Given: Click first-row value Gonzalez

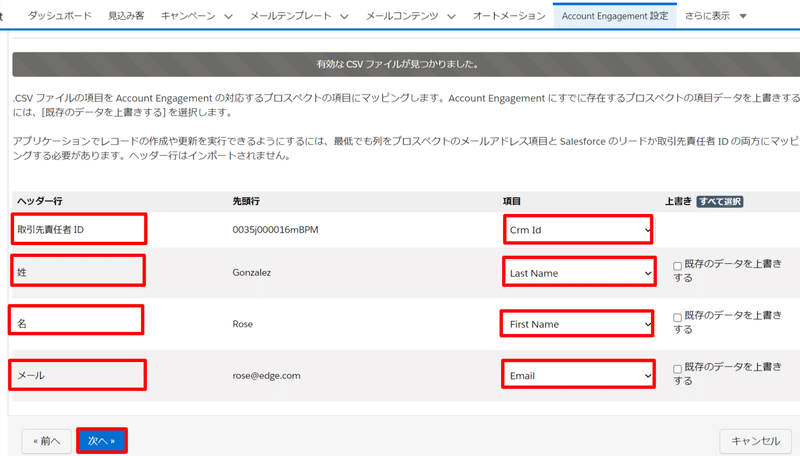Looking at the screenshot, I should (252, 272).
